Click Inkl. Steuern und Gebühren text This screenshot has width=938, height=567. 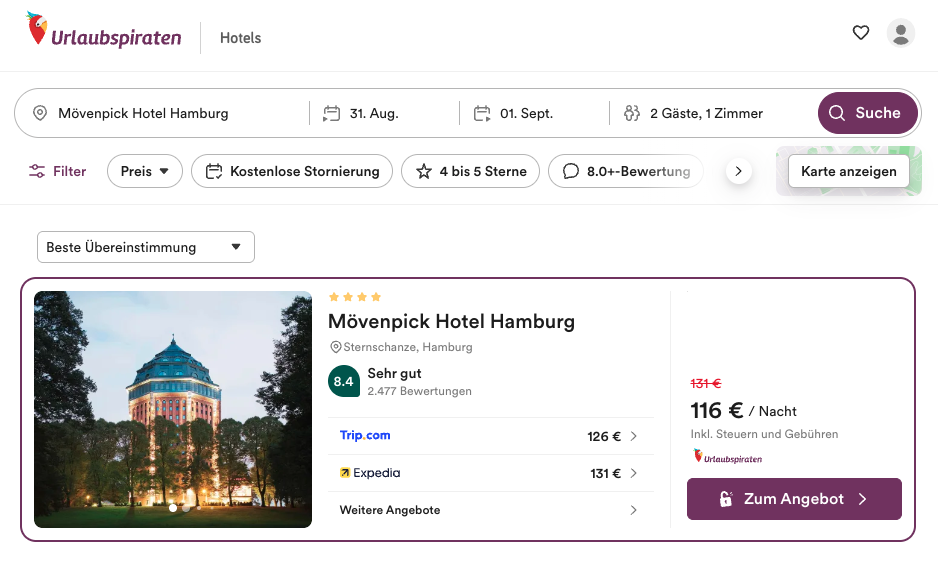[765, 434]
